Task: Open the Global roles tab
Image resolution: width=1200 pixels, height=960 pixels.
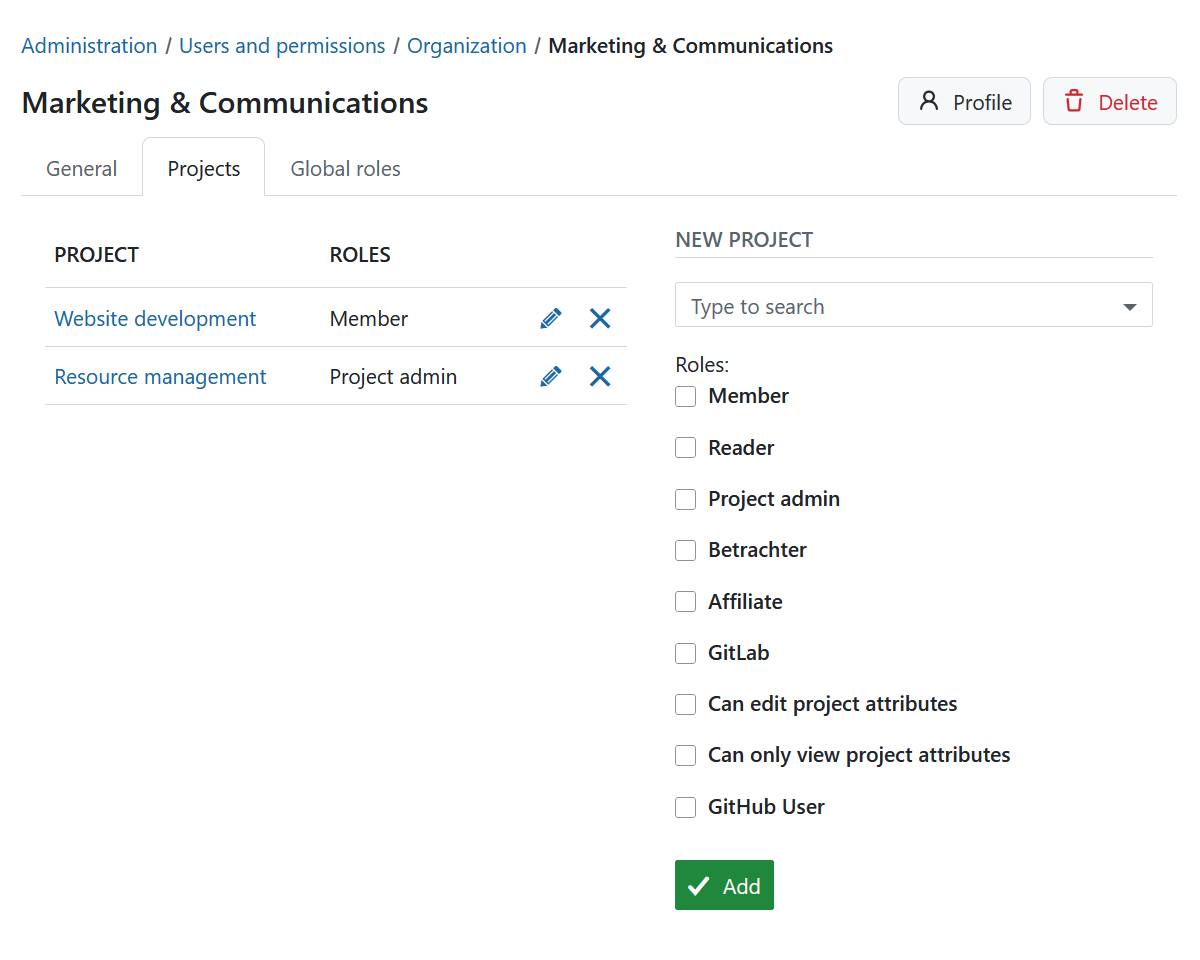Action: [346, 168]
